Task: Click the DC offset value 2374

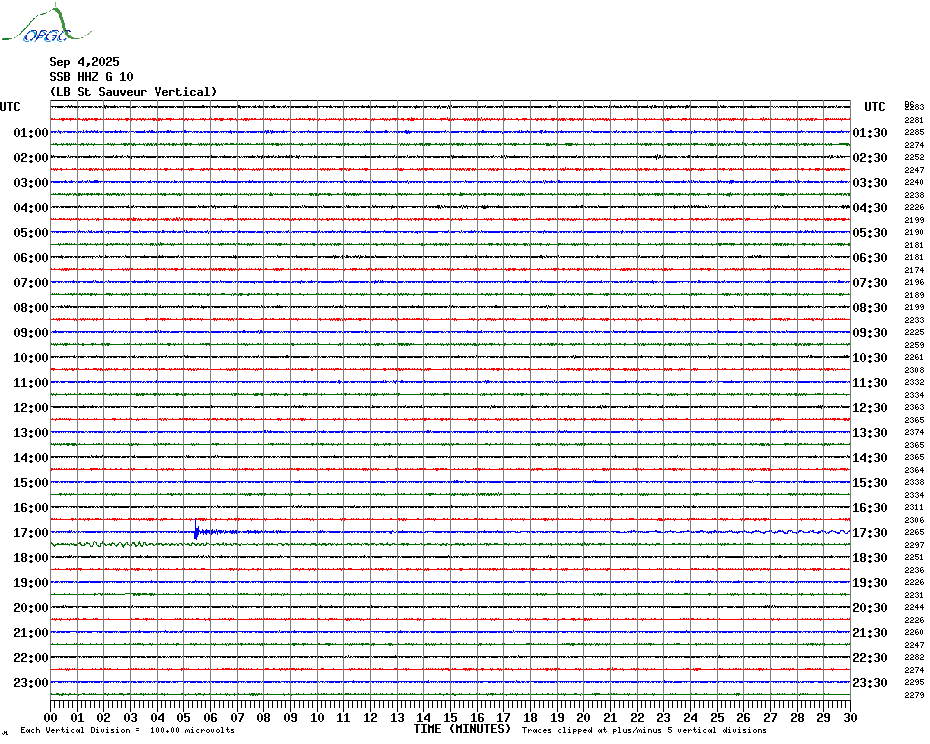Action: [914, 433]
